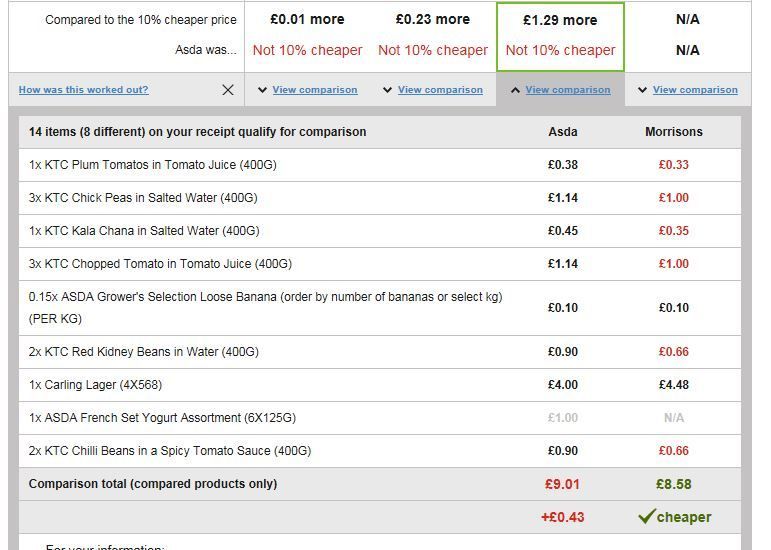771x550 pixels.
Task: Click Morrisons price £0.10 for Loose Banana
Action: pyautogui.click(x=674, y=308)
